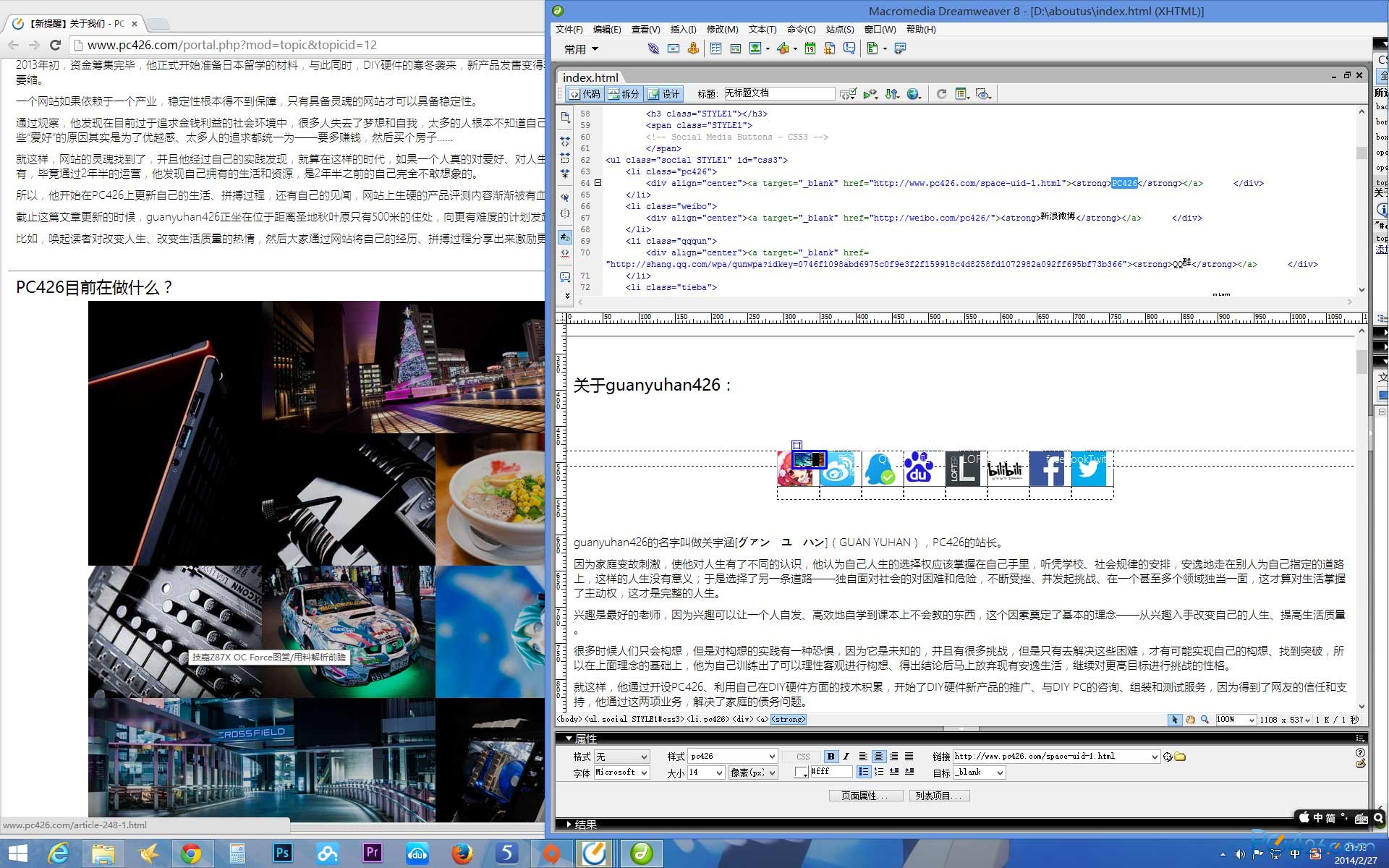Viewport: 1389px width, 868px height.
Task: Click the 页面属性... button
Action: coord(866,796)
